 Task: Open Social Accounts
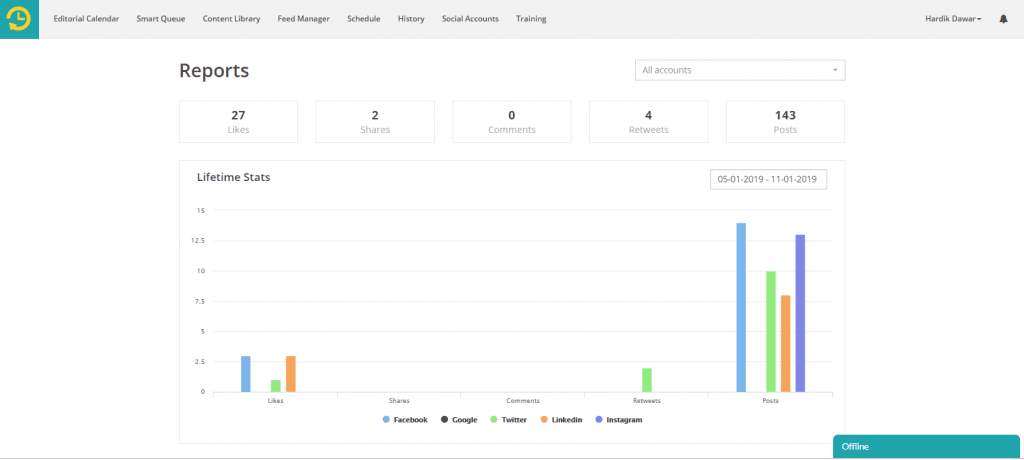tap(470, 19)
